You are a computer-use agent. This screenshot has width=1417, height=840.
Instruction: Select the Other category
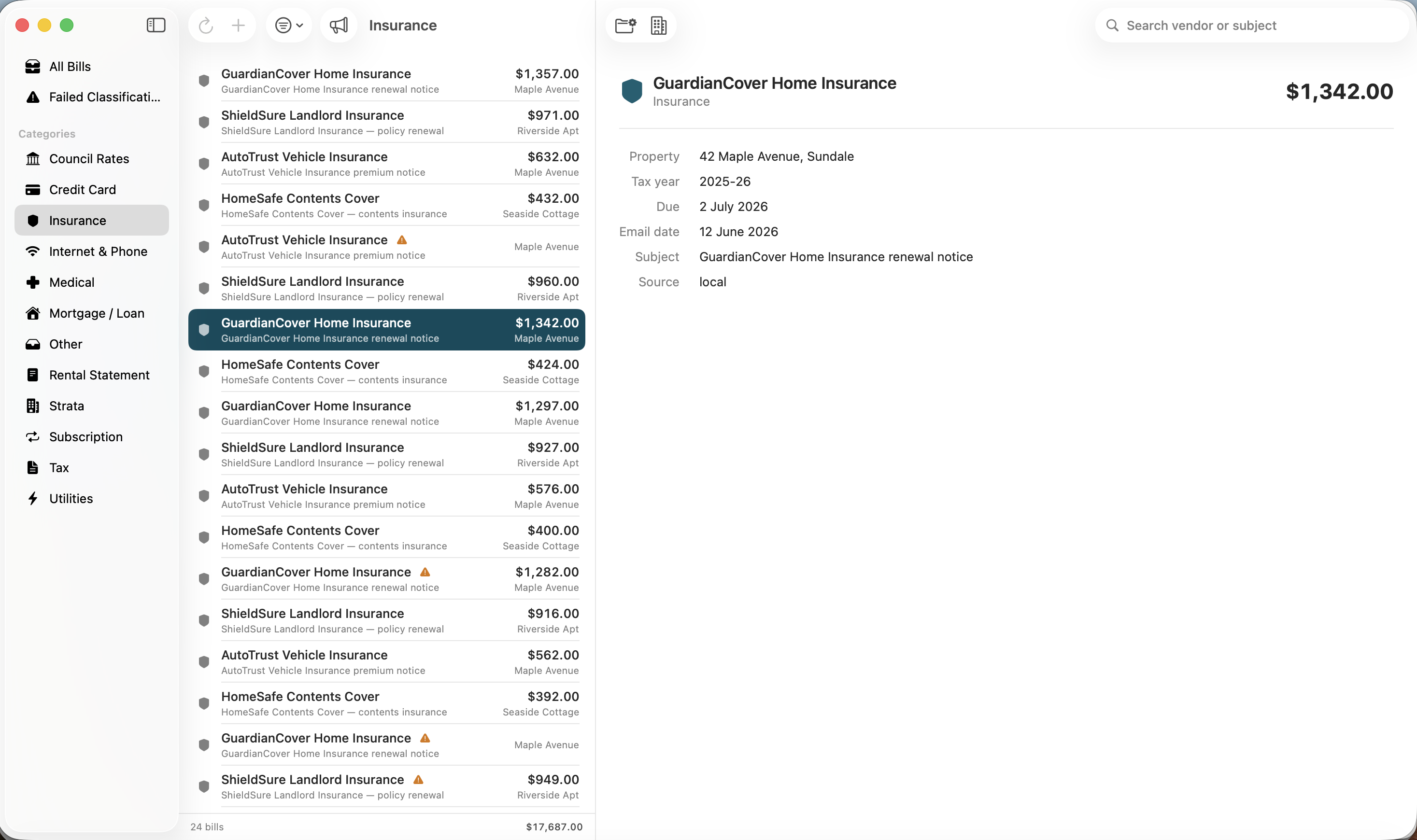pyautogui.click(x=92, y=344)
